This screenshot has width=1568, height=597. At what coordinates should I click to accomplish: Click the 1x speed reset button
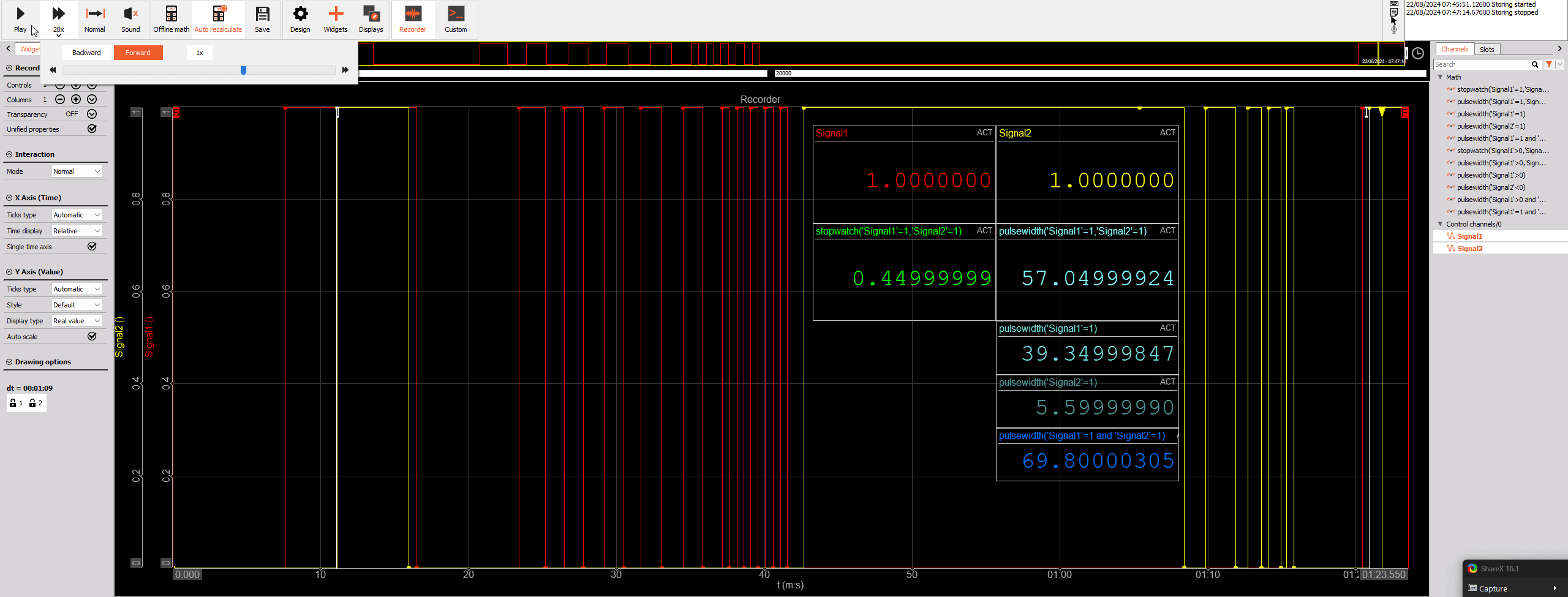tap(200, 53)
